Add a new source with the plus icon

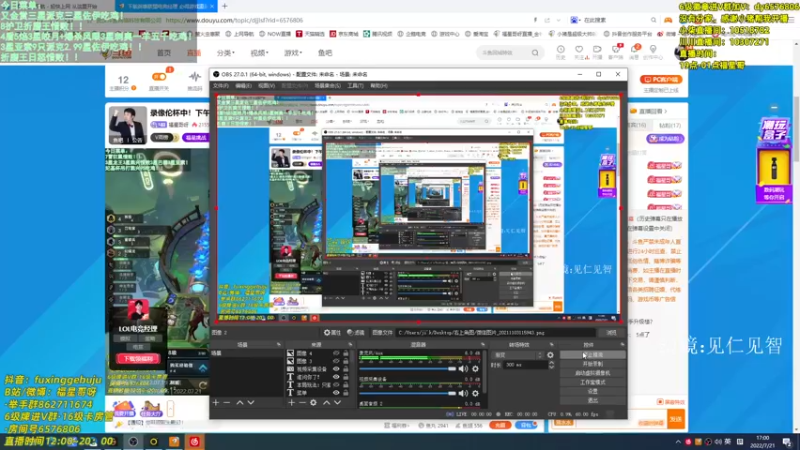pos(291,403)
